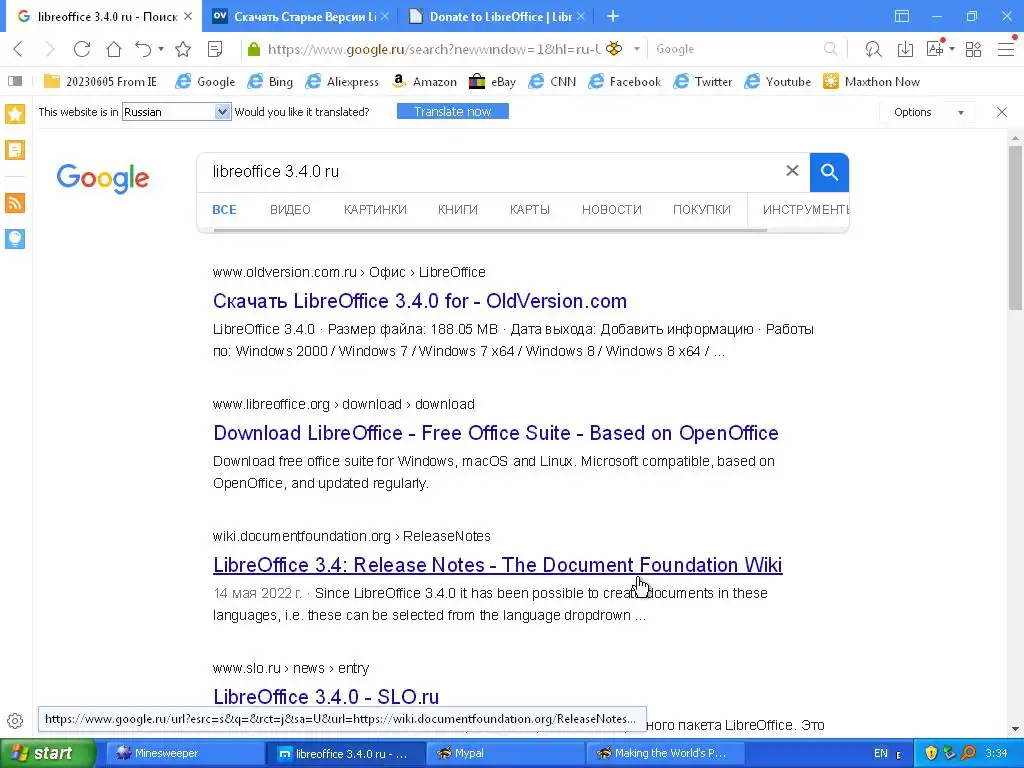
Task: Select the КАРТИНКИ search tab
Action: 375,210
